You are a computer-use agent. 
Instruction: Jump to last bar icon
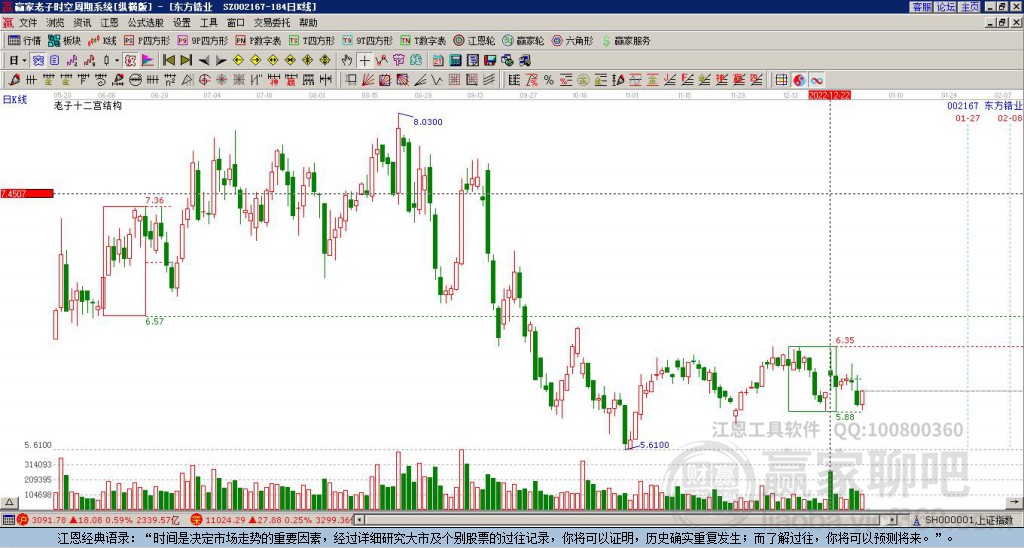click(186, 61)
